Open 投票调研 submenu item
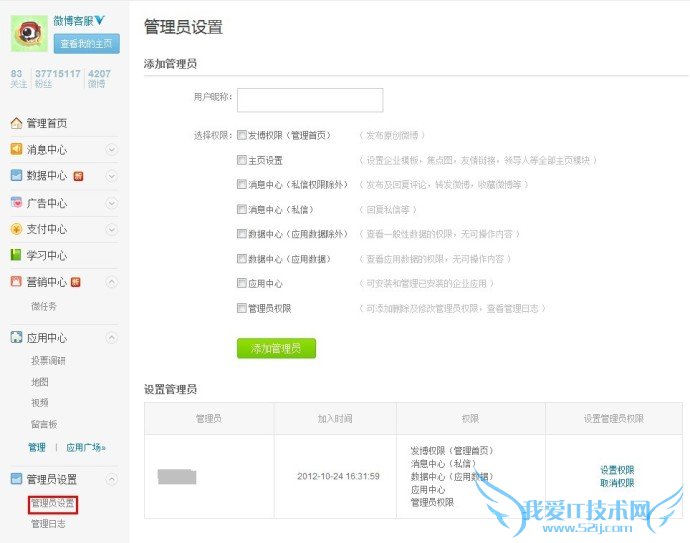The width and height of the screenshot is (690, 543). [x=48, y=360]
